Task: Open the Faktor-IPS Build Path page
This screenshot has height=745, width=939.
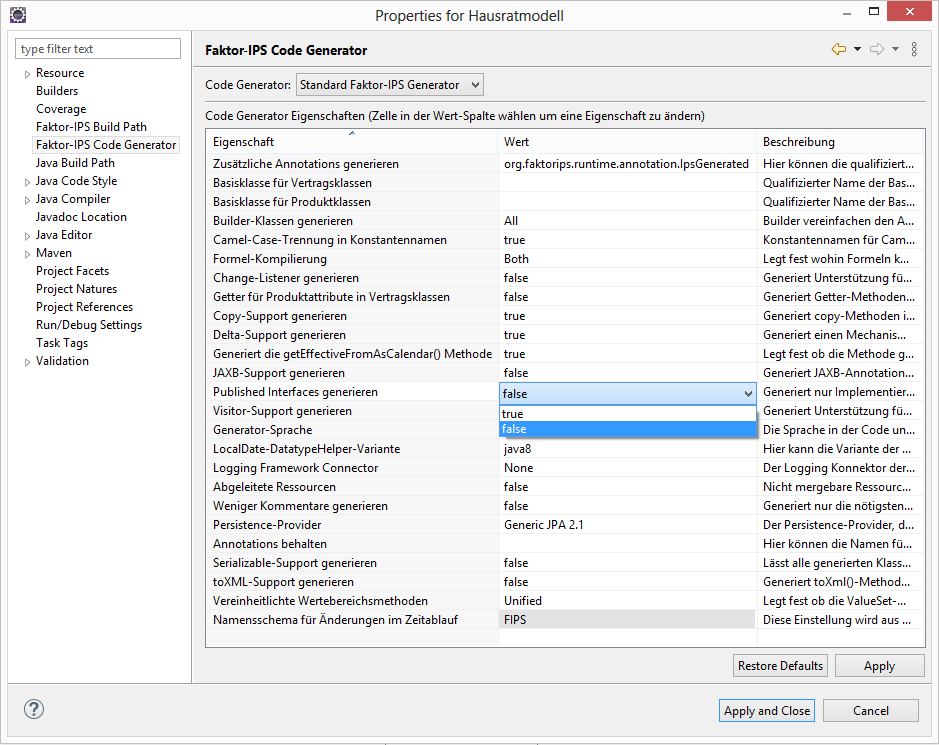Action: coord(91,127)
